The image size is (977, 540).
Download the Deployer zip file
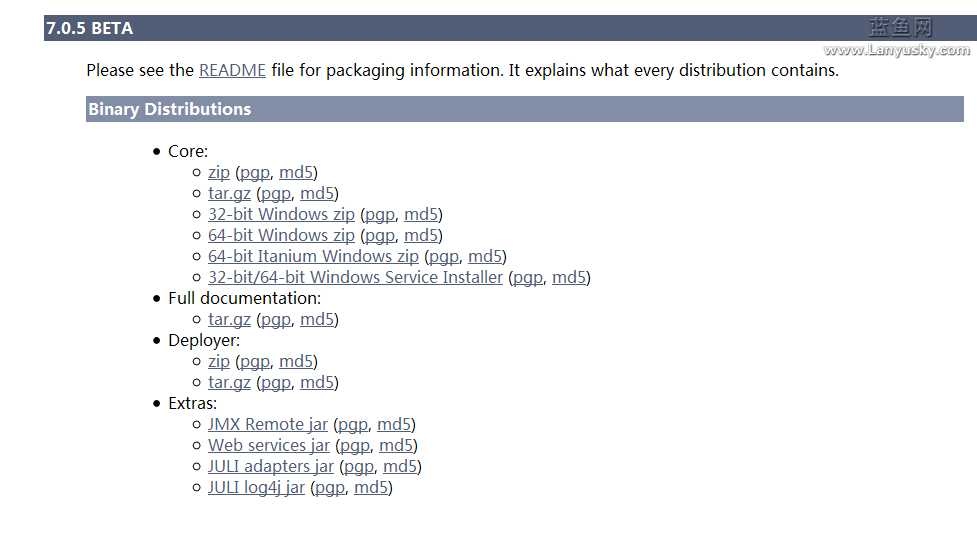(x=219, y=361)
